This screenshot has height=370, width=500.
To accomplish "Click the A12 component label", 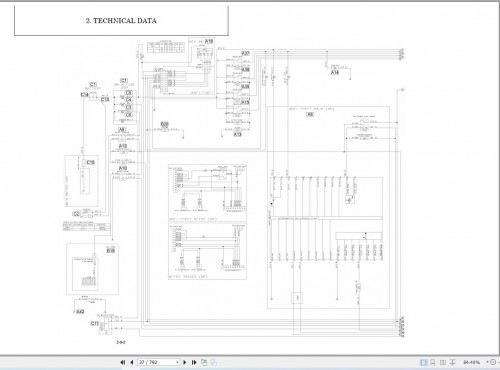I will (123, 146).
